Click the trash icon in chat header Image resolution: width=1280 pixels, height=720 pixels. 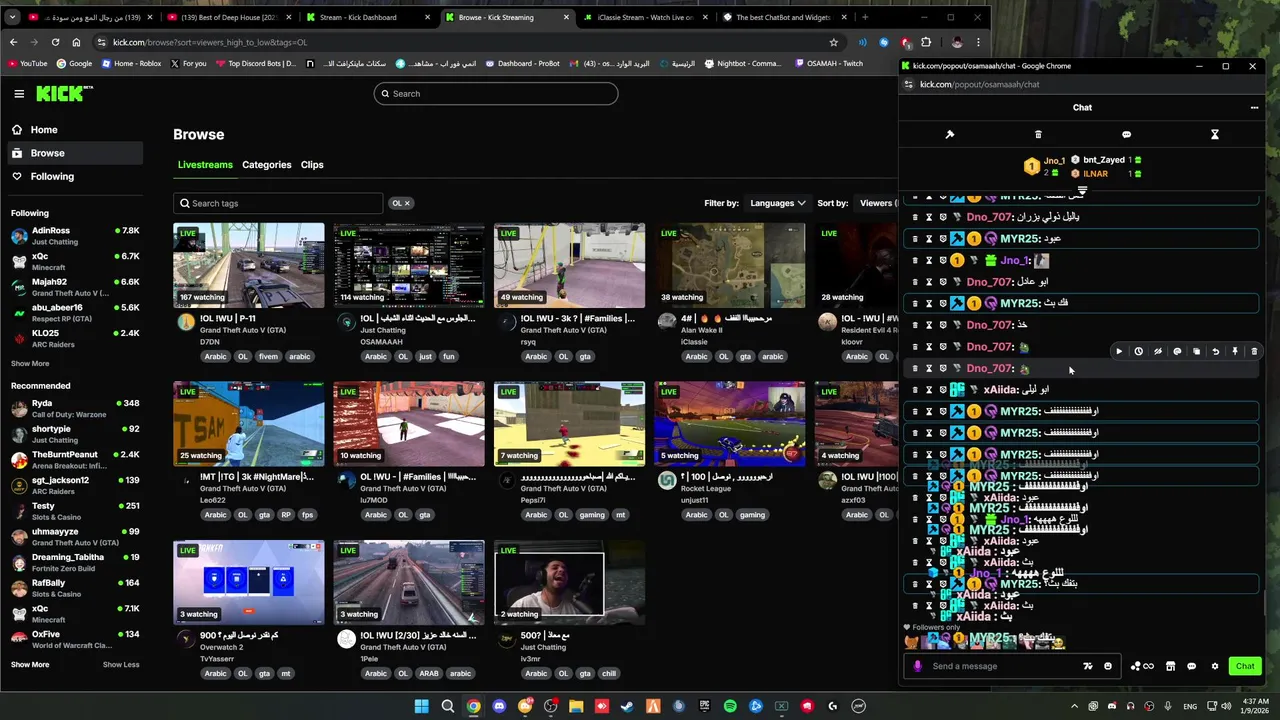click(x=1038, y=134)
